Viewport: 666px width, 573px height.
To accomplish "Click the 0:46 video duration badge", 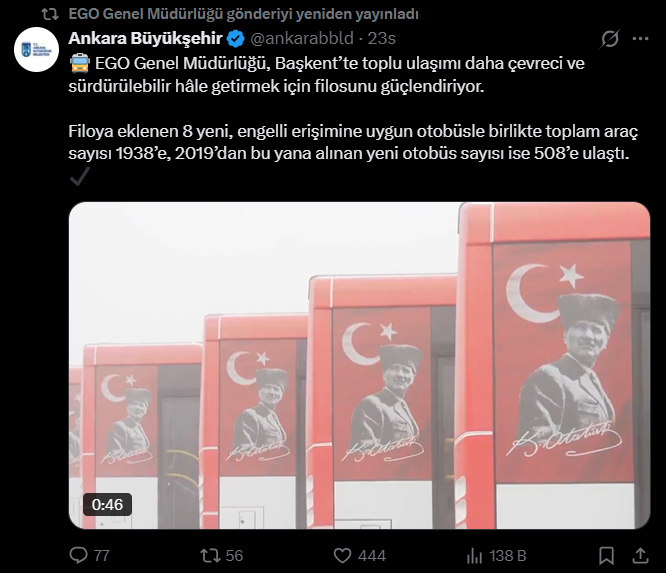I will pos(107,504).
